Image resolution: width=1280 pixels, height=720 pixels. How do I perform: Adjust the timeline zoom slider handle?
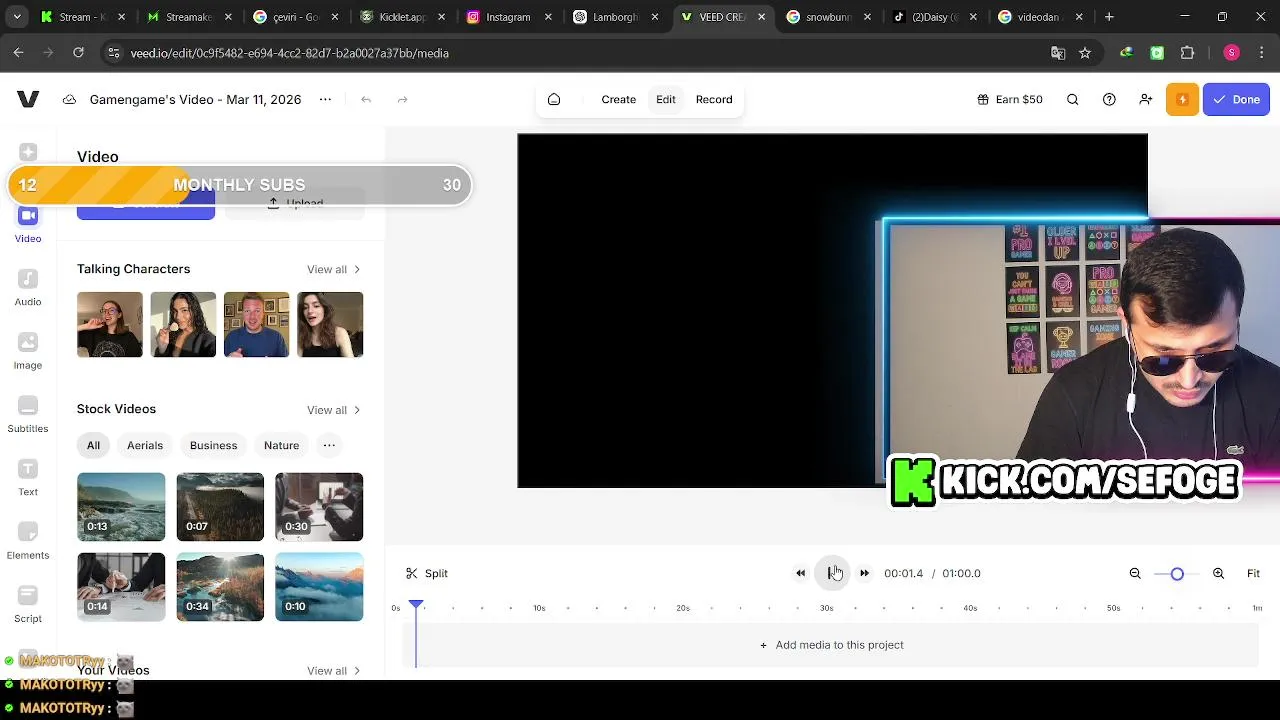[x=1177, y=573]
